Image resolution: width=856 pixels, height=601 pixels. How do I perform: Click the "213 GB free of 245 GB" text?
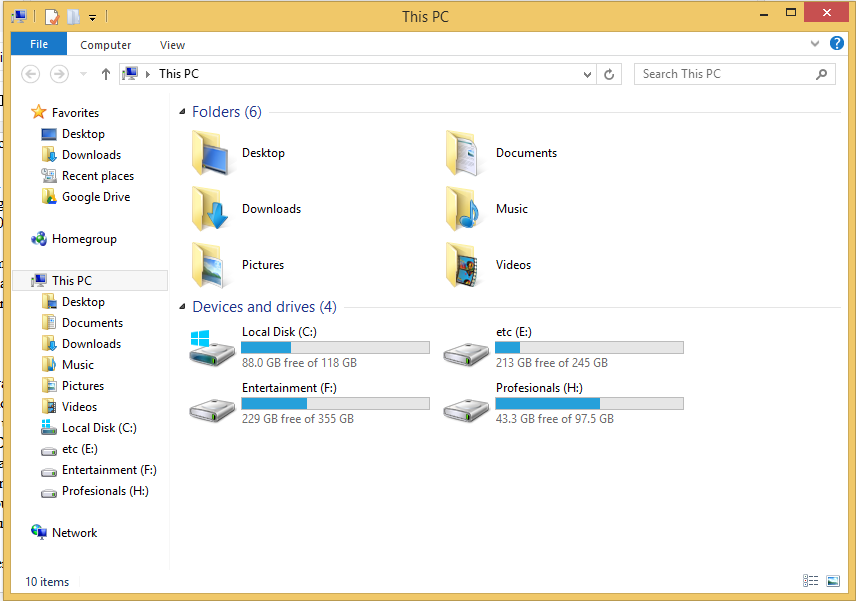551,363
